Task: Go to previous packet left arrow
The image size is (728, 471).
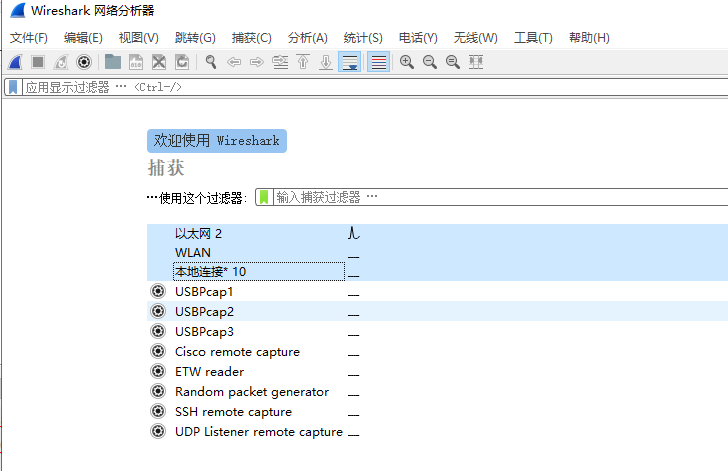Action: pos(234,62)
